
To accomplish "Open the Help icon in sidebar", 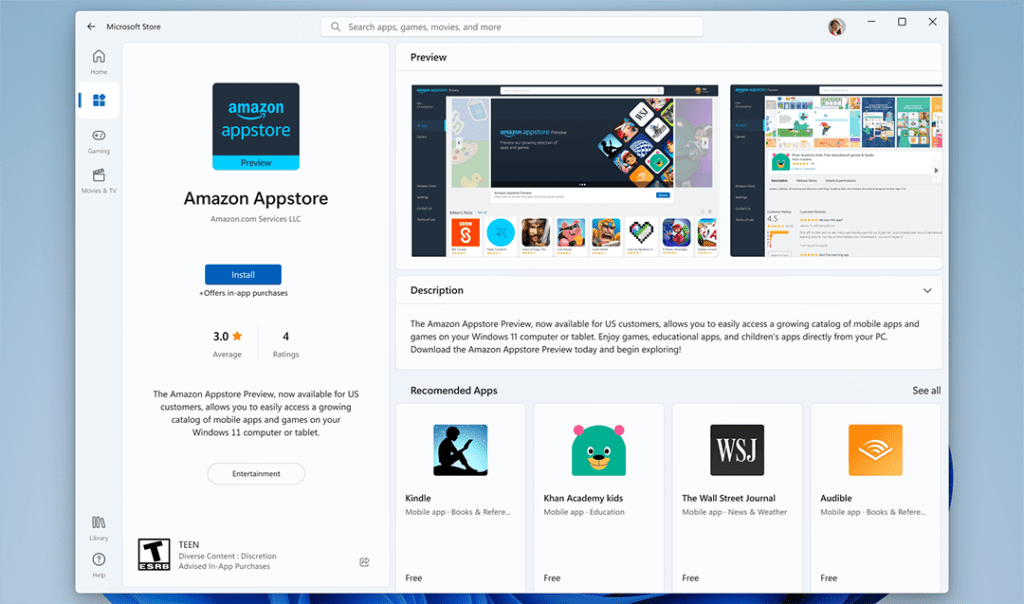I will (x=99, y=565).
